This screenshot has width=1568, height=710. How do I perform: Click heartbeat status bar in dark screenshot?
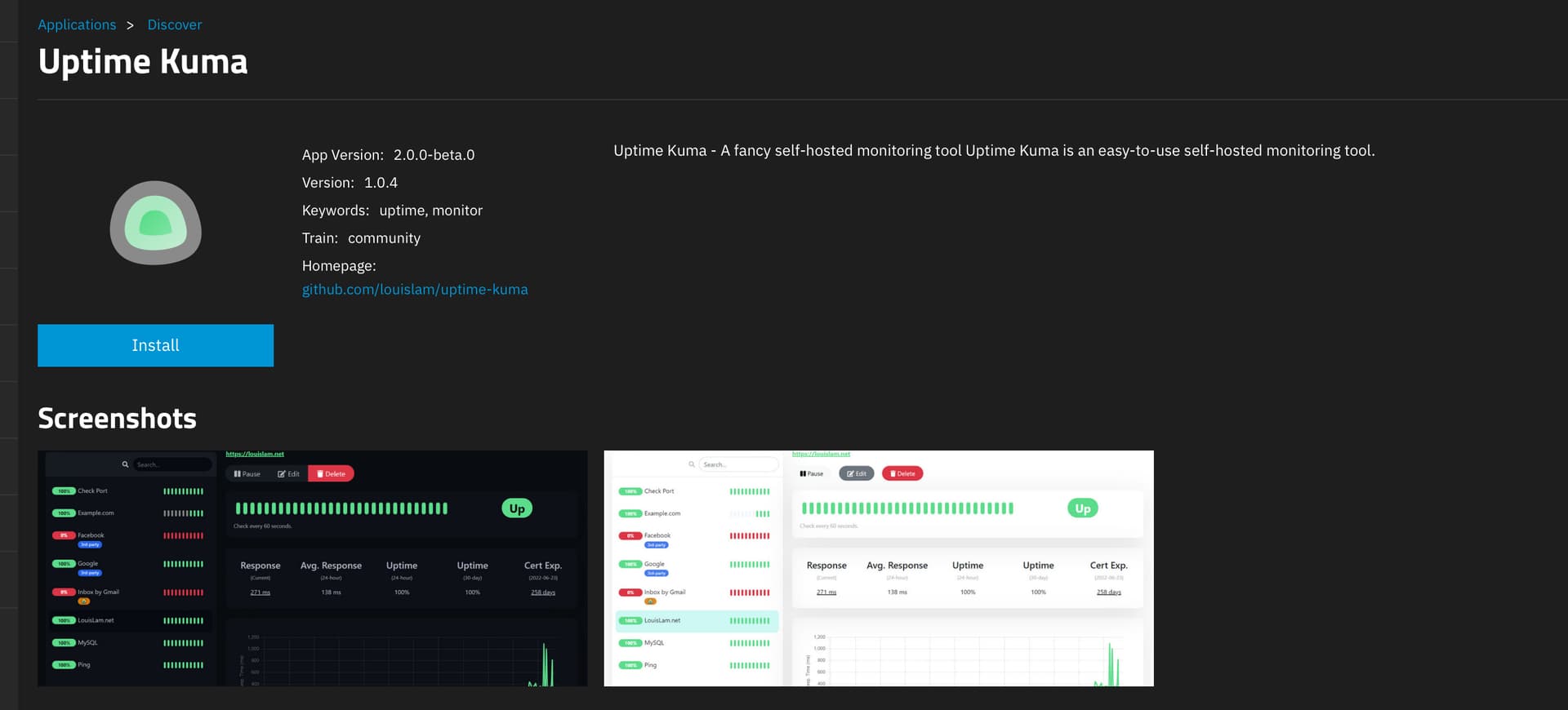pos(341,508)
